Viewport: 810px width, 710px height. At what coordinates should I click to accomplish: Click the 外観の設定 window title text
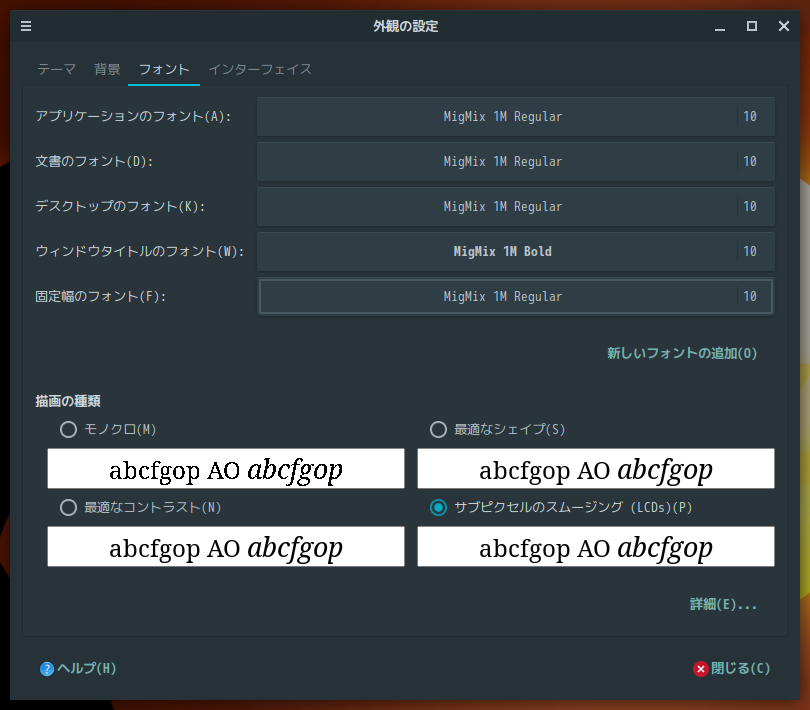[x=406, y=26]
